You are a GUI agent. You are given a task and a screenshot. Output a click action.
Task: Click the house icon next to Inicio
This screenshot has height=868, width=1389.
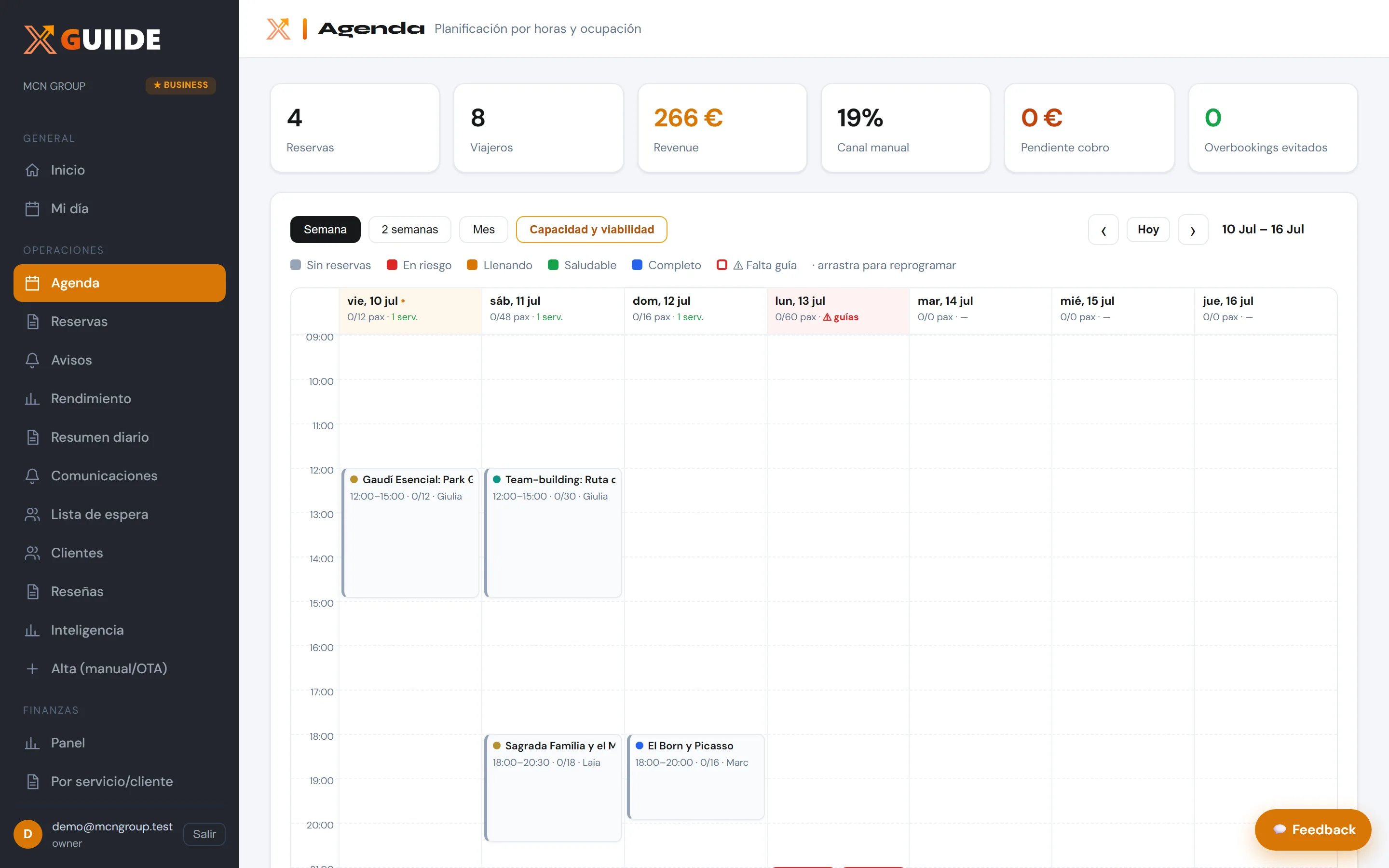32,170
